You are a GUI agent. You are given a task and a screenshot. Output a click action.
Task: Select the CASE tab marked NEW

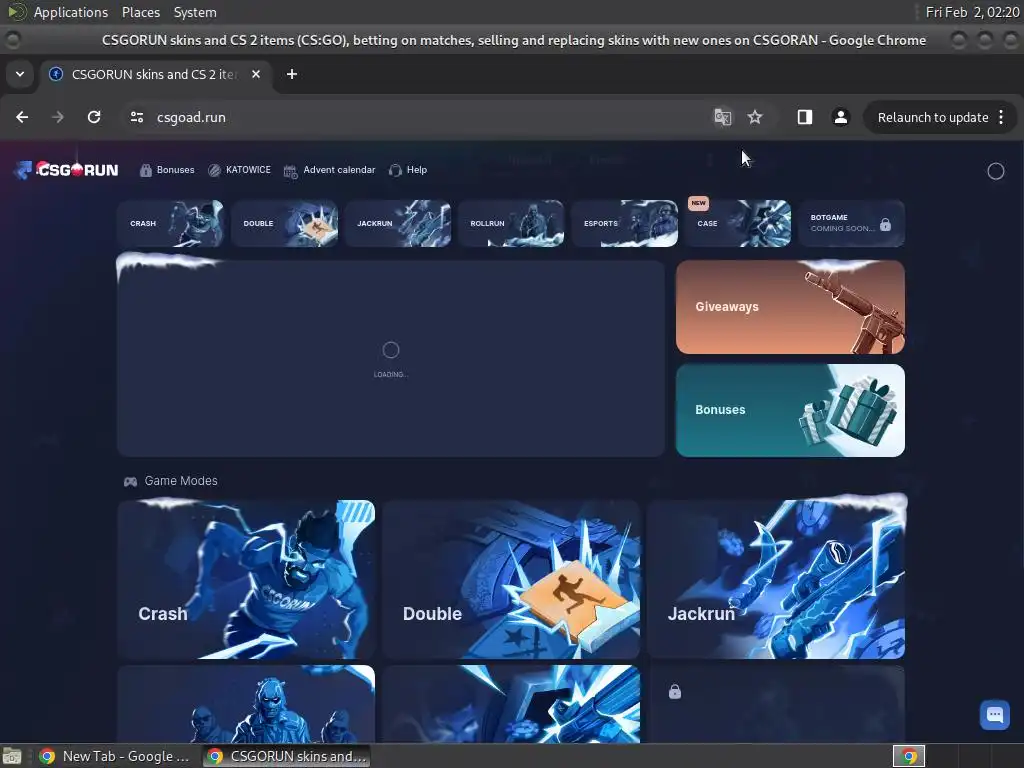pos(738,223)
